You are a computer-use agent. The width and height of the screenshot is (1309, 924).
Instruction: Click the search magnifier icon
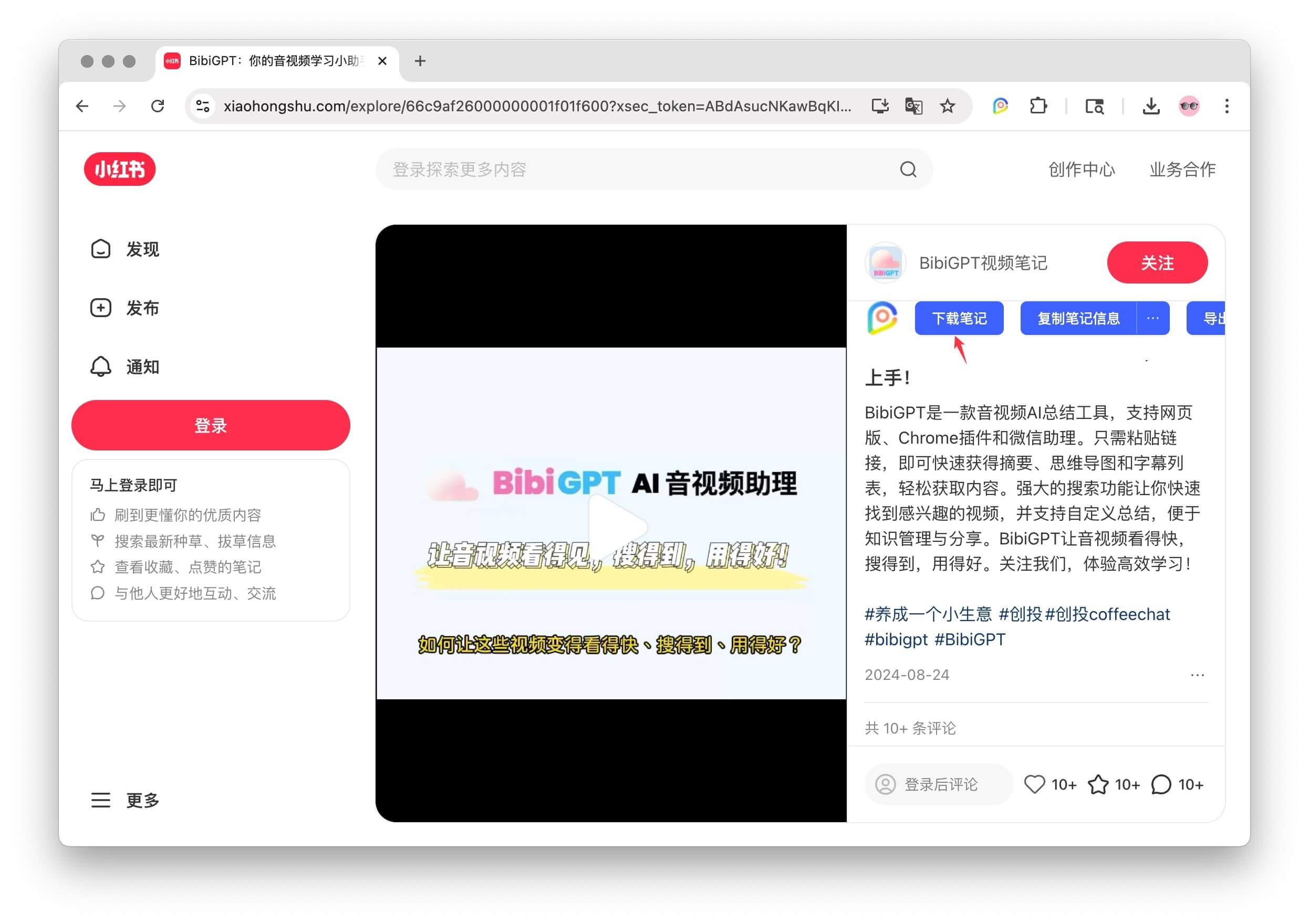[x=908, y=169]
